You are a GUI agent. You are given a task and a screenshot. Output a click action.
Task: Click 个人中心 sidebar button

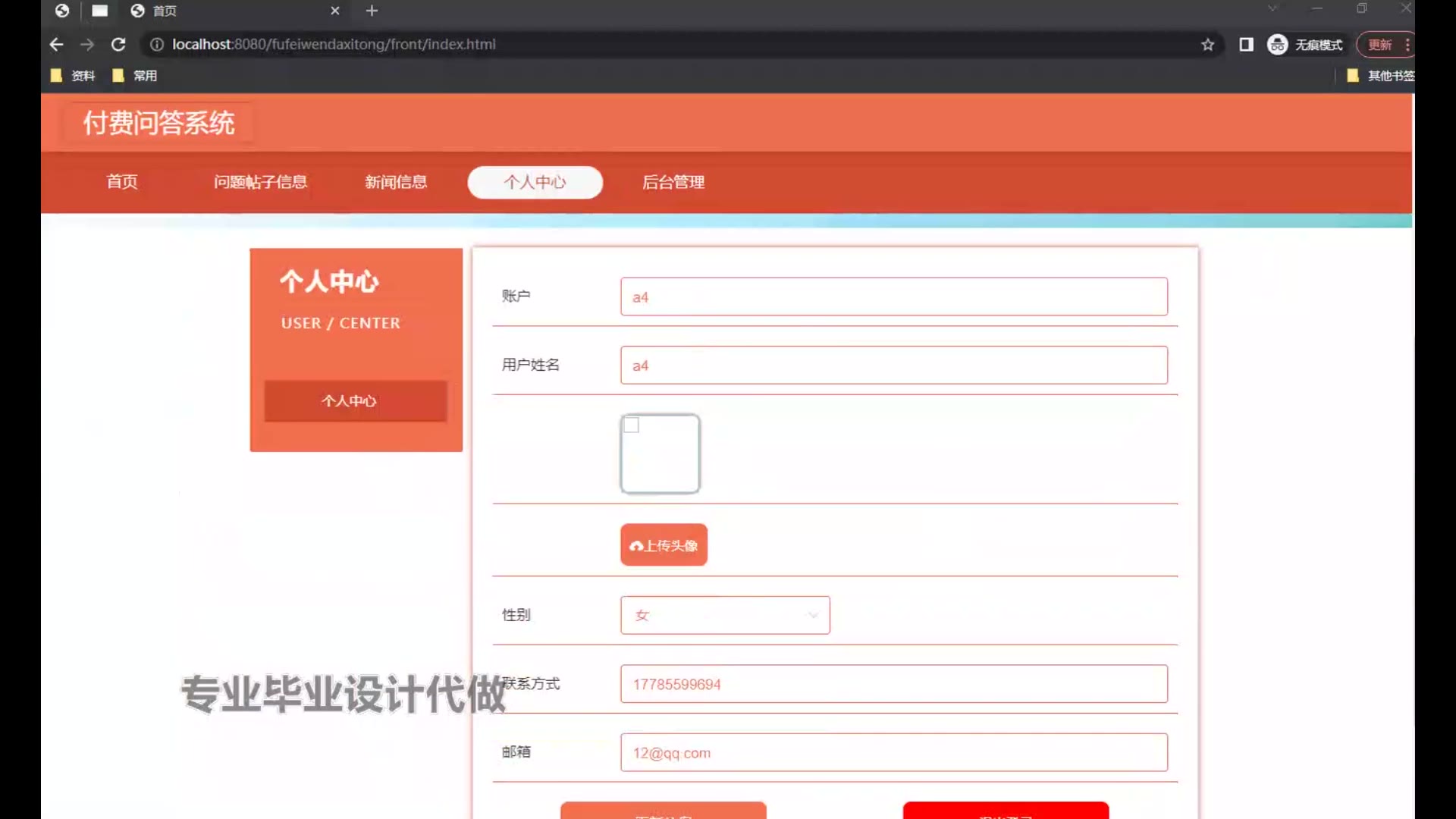(x=355, y=400)
